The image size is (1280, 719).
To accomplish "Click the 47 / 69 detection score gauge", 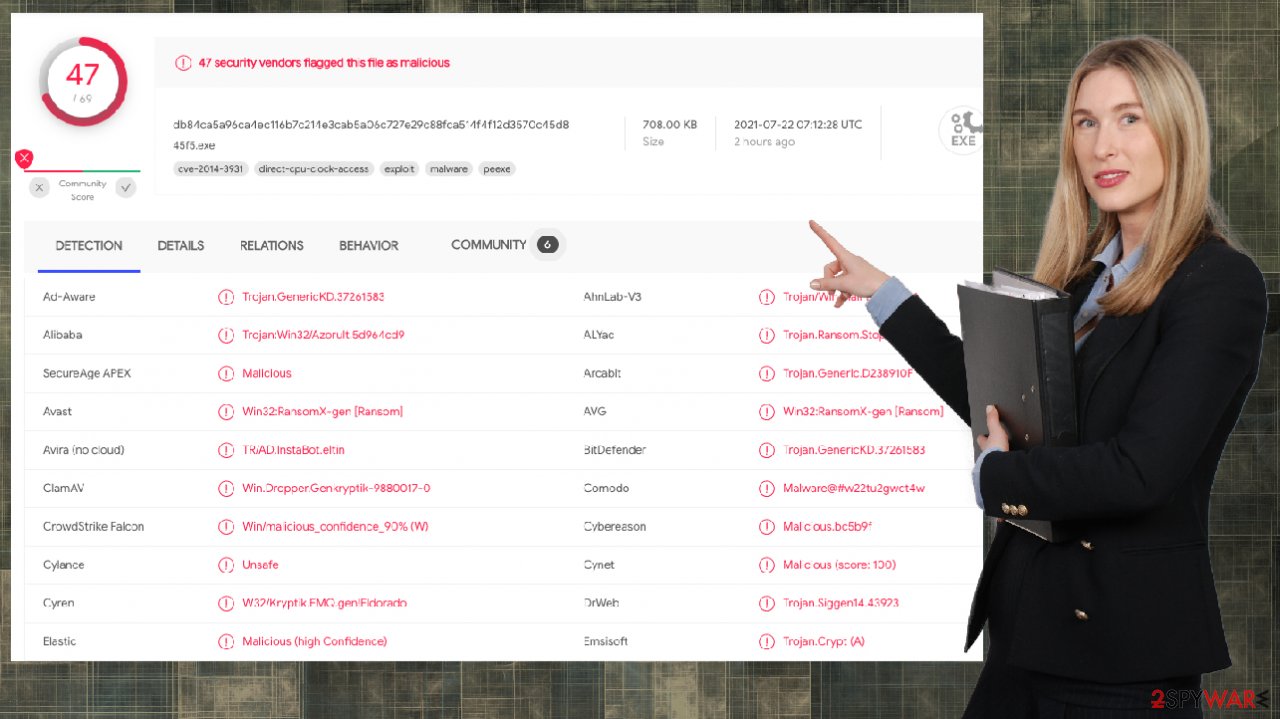I will [83, 82].
